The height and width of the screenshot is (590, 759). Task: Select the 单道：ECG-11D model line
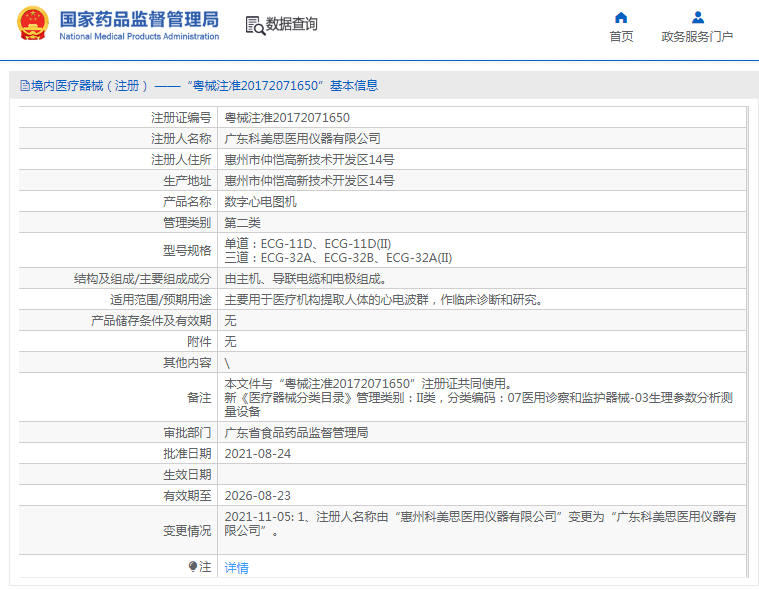[x=308, y=243]
